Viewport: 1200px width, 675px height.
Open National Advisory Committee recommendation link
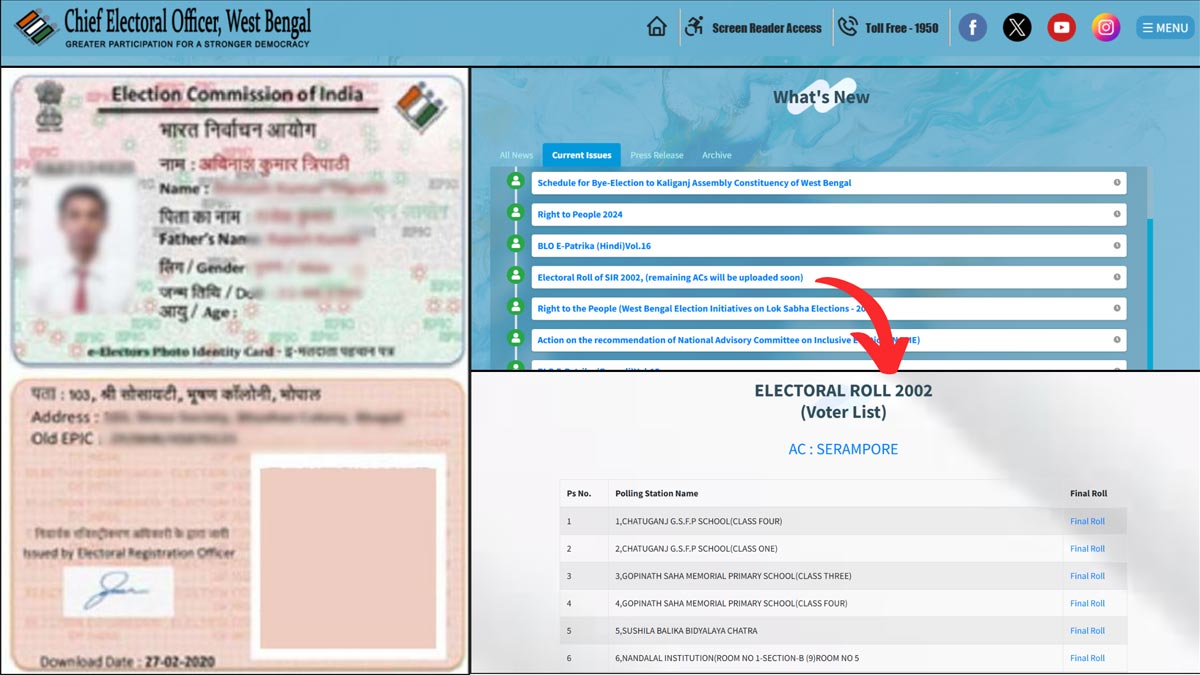pyautogui.click(x=728, y=340)
